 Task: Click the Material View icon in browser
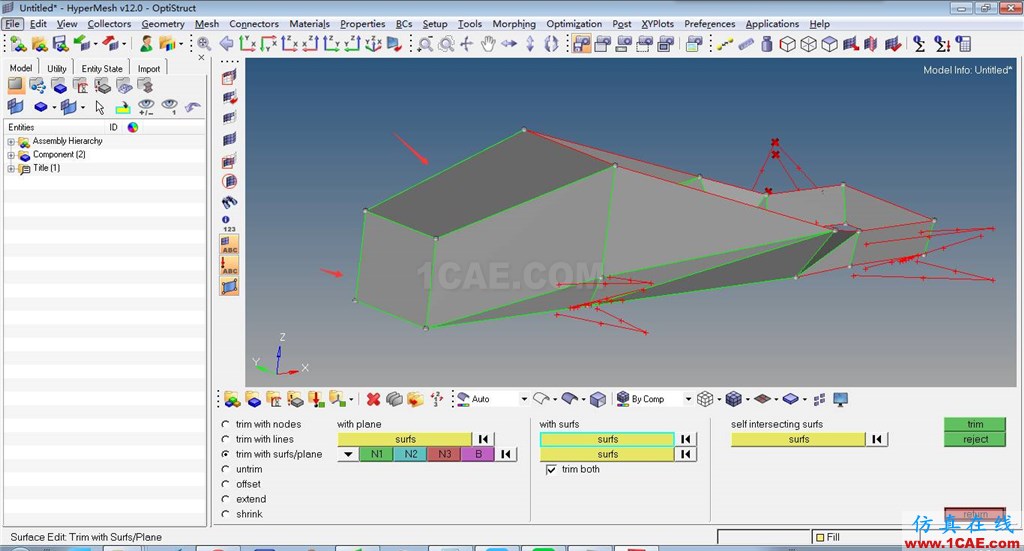pos(80,86)
